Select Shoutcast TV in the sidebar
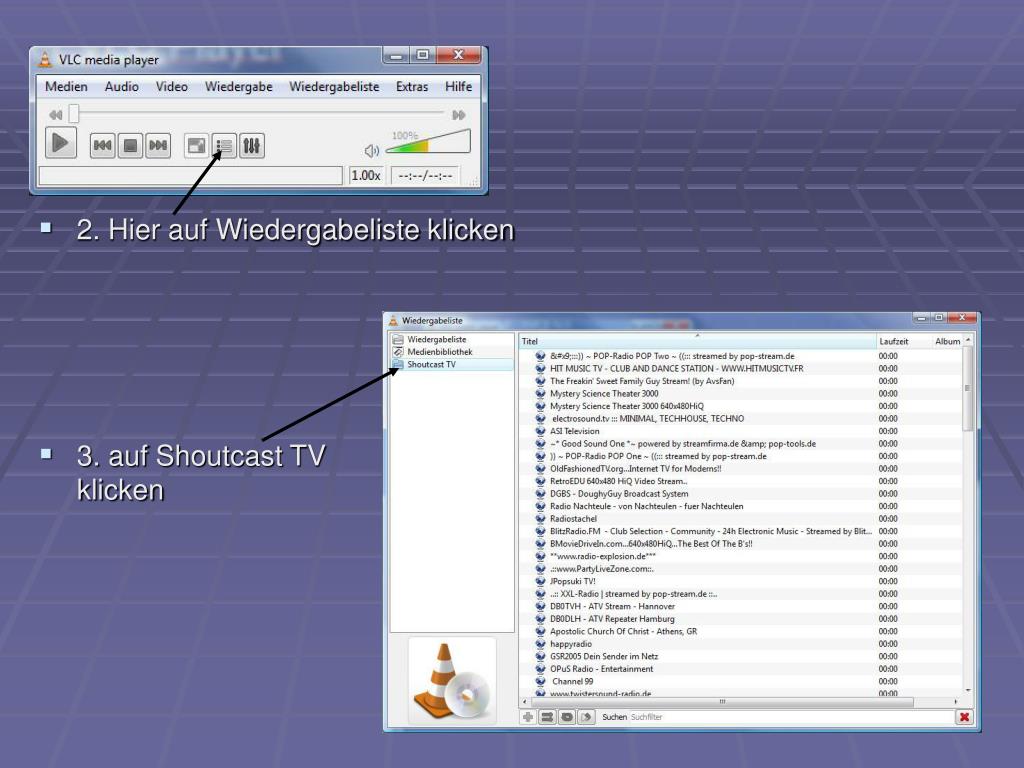 [x=452, y=364]
